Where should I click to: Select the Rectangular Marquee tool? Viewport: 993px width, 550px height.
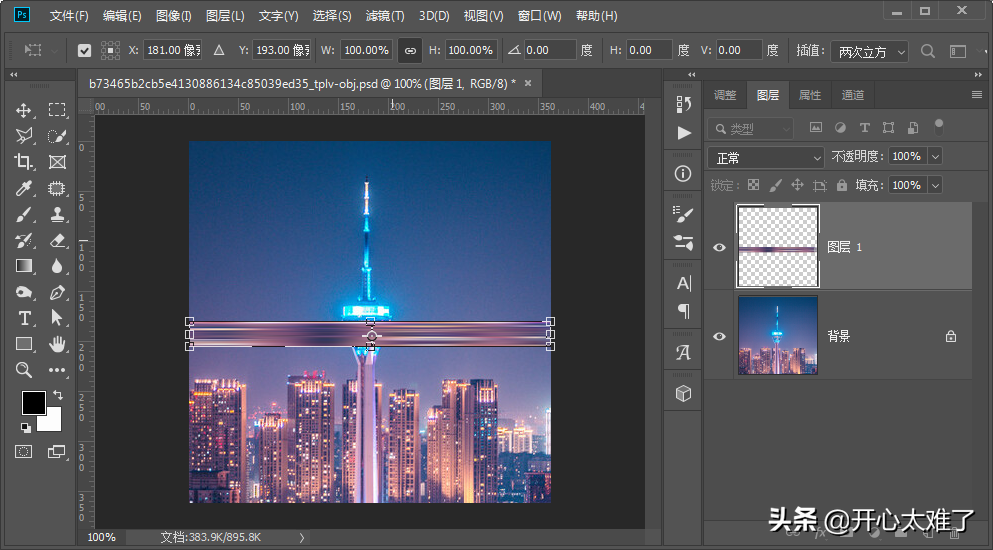coord(57,110)
